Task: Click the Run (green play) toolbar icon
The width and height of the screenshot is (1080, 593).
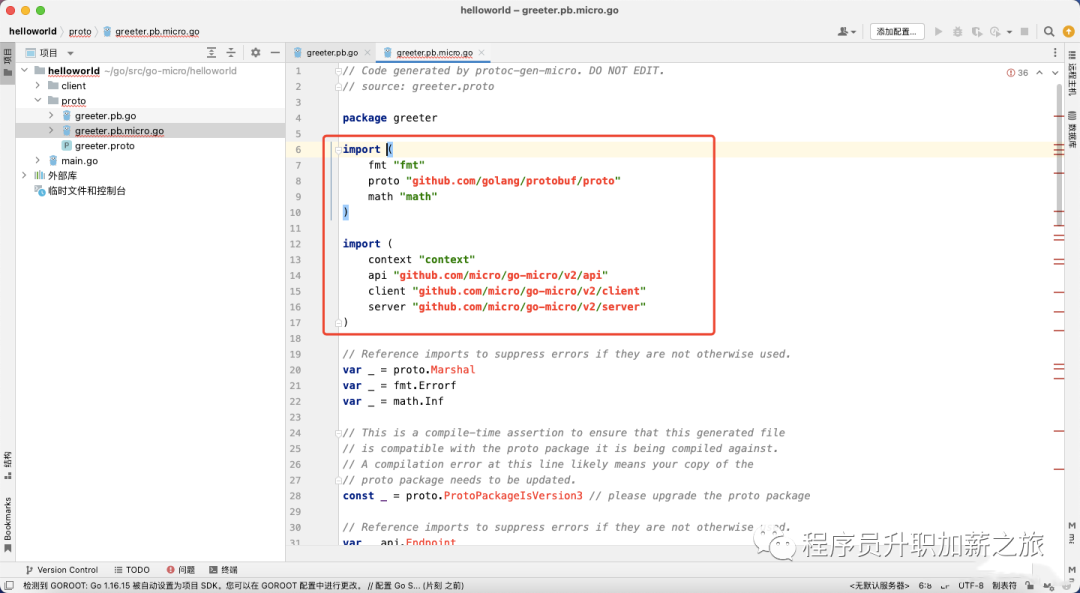Action: click(938, 32)
